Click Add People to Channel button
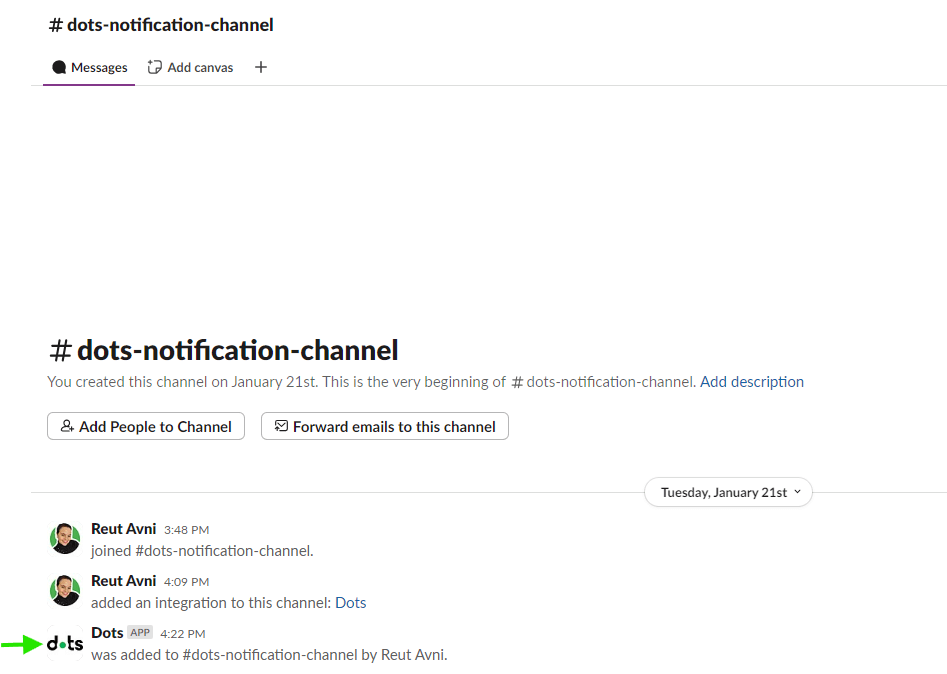Viewport: 947px width, 674px height. [146, 426]
